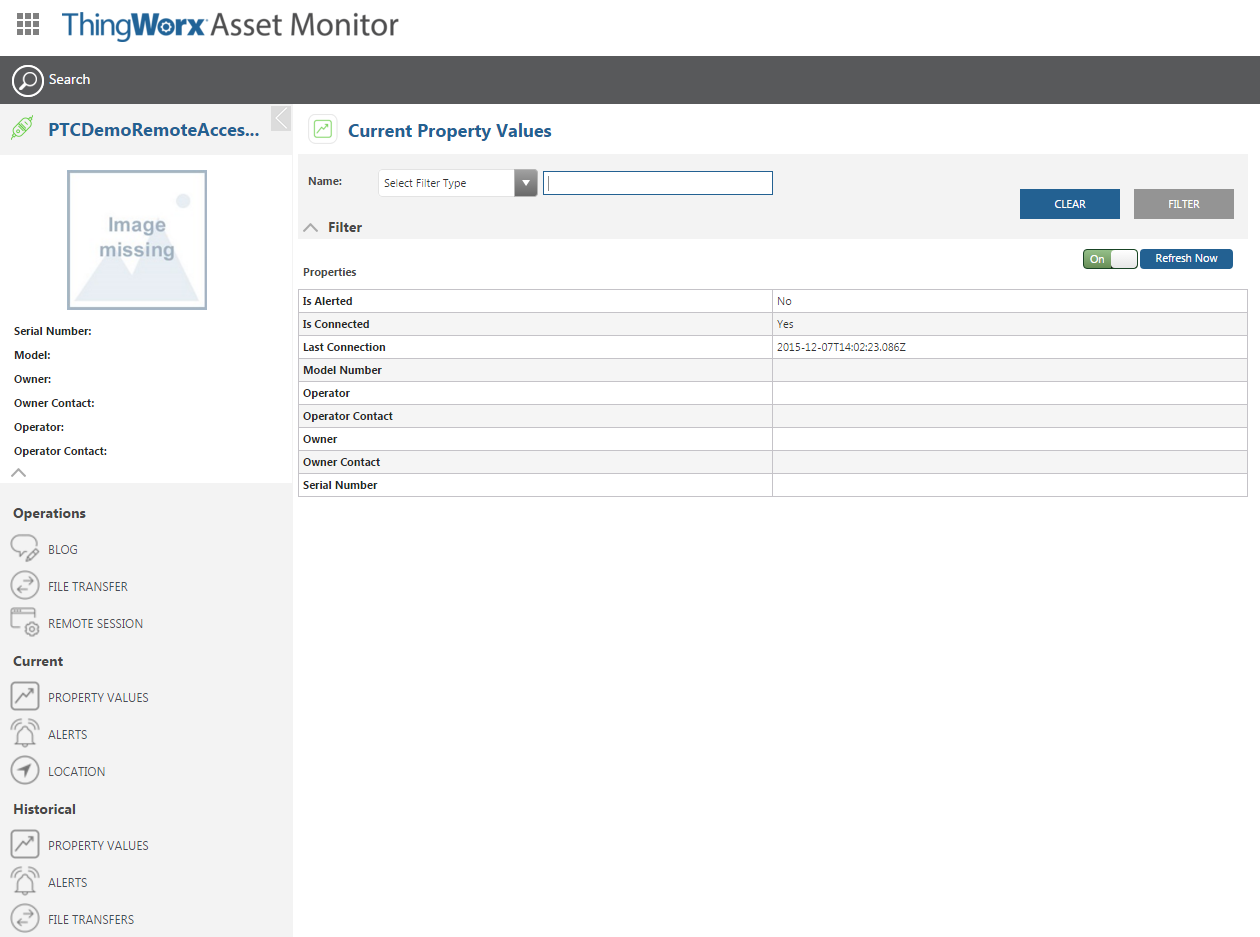The height and width of the screenshot is (937, 1260).
Task: Select the Last Connection property row
Action: [773, 347]
